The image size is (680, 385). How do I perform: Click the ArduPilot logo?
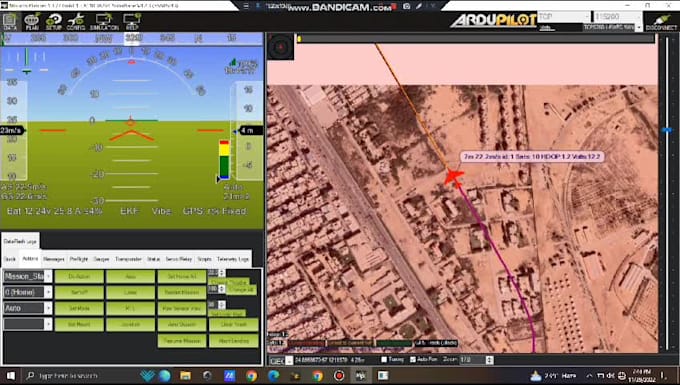coord(494,20)
